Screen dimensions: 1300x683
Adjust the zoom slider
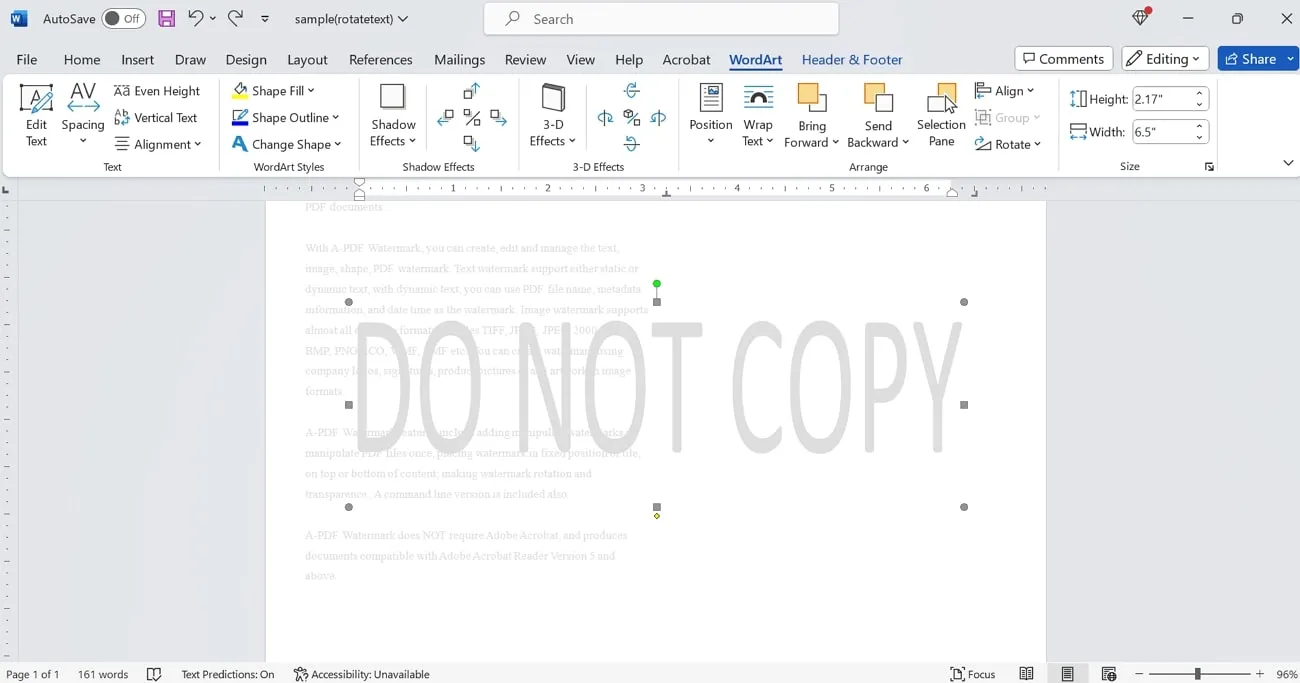pos(1199,673)
